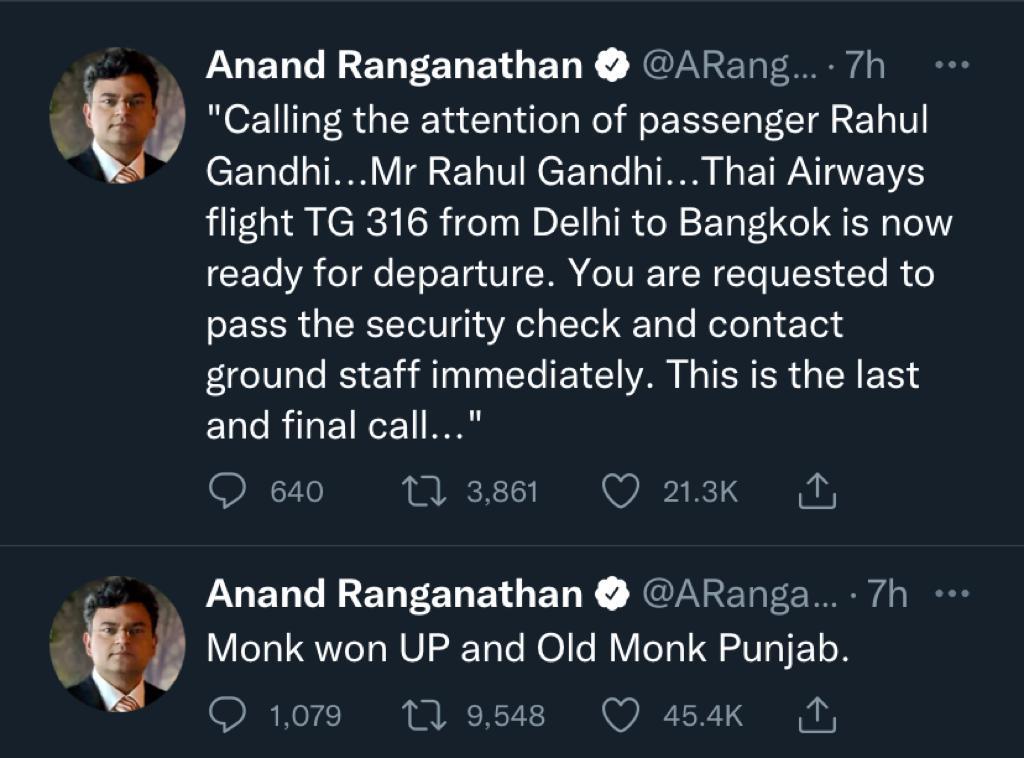Like the tweet with 21.3K likes
Screen dimensions: 1024x758
(x=622, y=491)
